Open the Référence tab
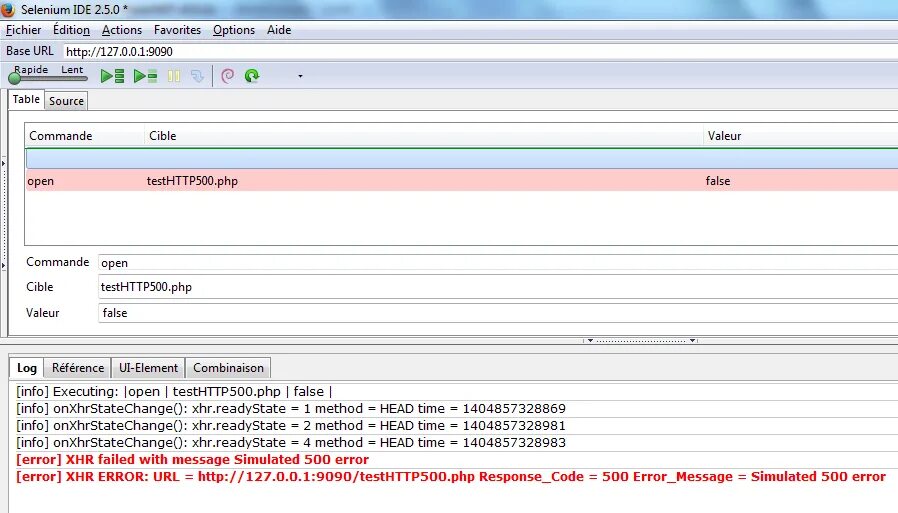This screenshot has height=513, width=898. click(78, 368)
